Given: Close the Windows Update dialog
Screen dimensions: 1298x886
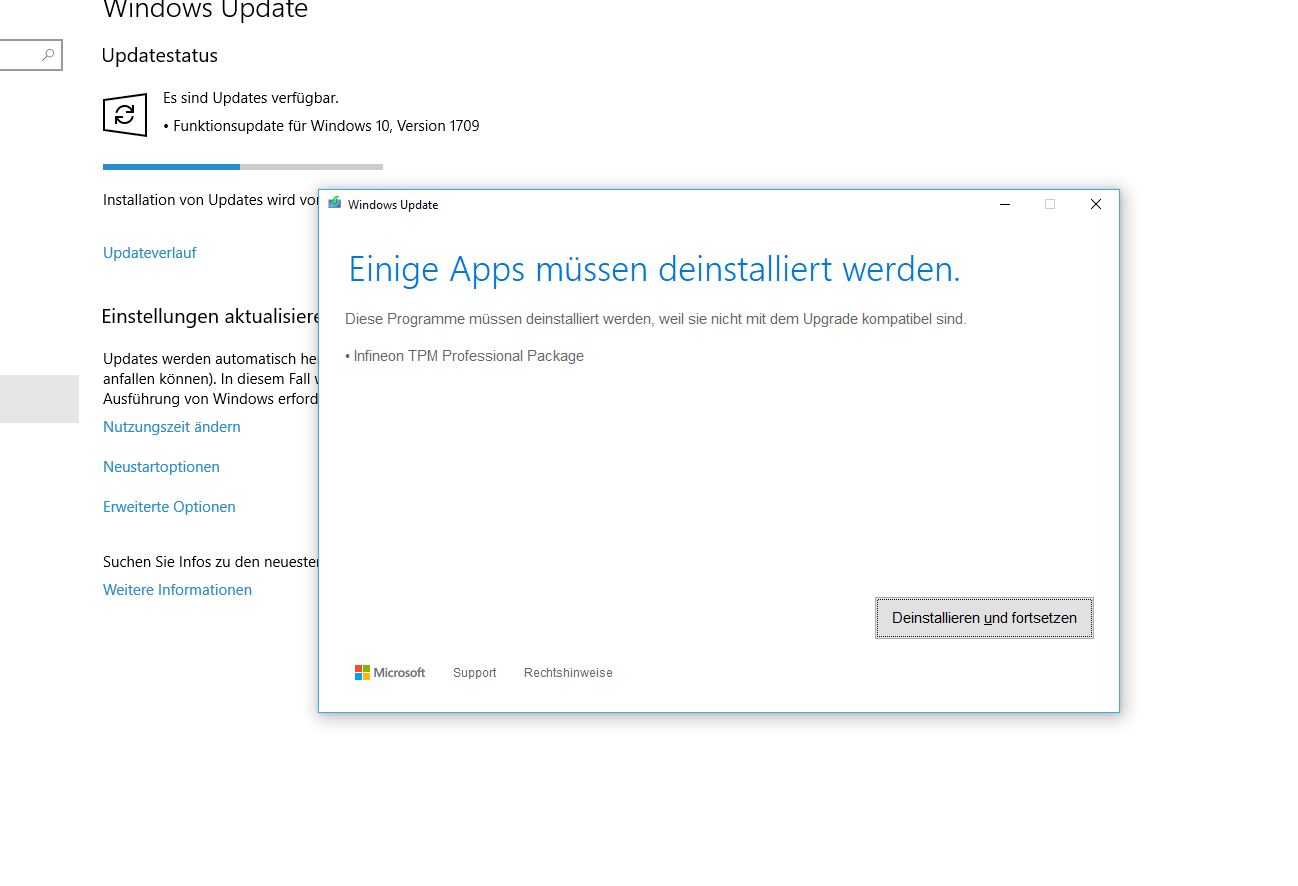Looking at the screenshot, I should (x=1095, y=204).
